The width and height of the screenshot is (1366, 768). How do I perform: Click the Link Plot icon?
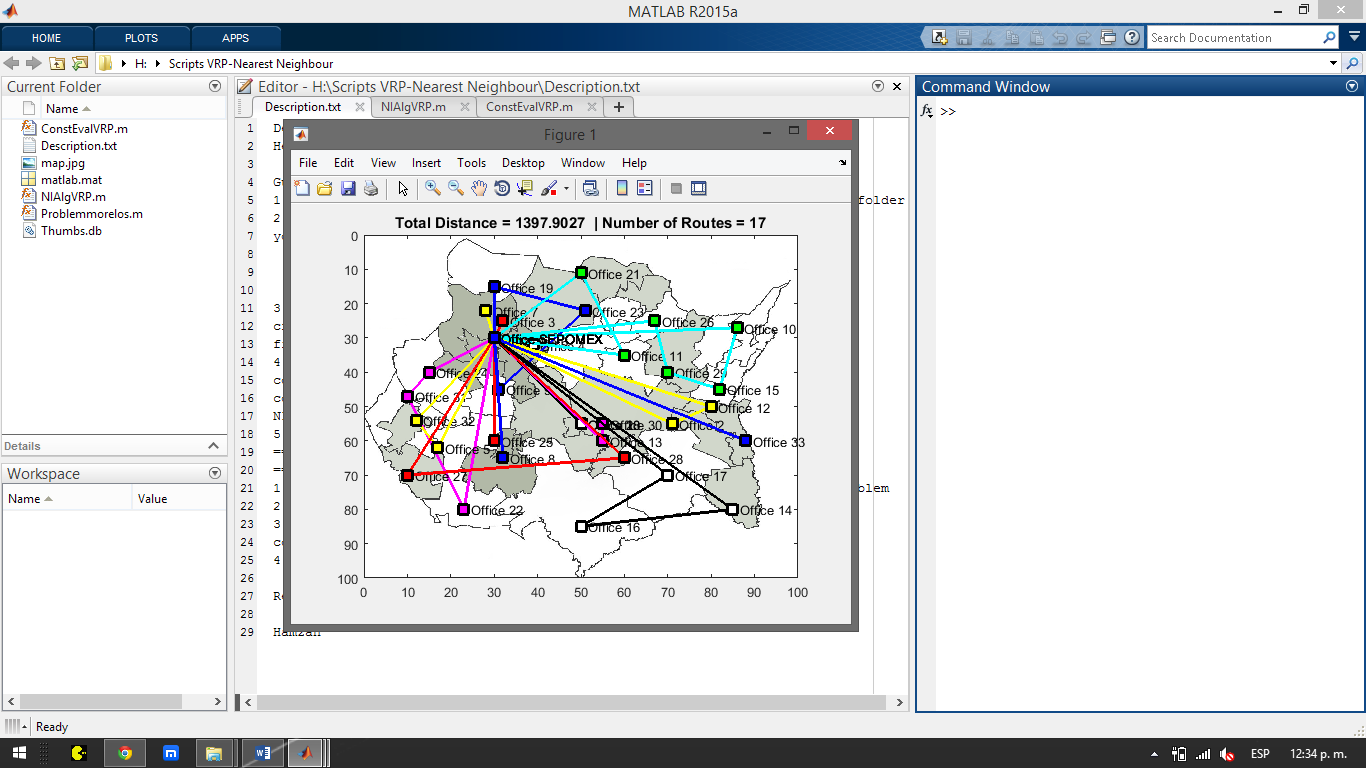click(x=590, y=188)
